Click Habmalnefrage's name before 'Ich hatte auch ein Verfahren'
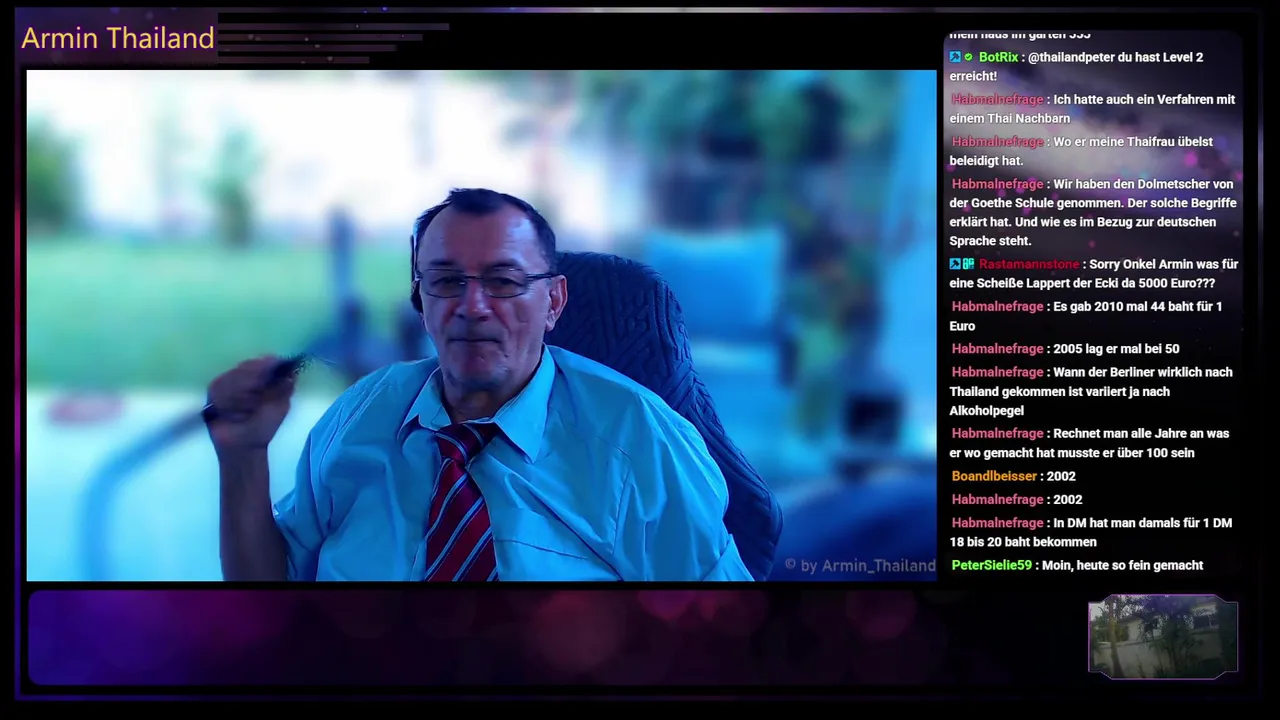This screenshot has width=1280, height=720. pos(997,100)
